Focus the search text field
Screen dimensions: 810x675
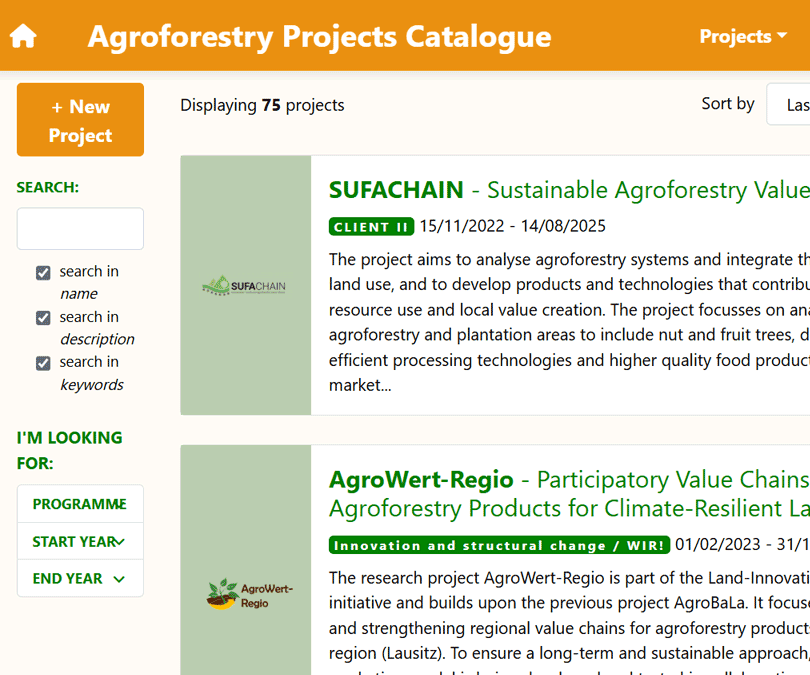click(x=80, y=229)
